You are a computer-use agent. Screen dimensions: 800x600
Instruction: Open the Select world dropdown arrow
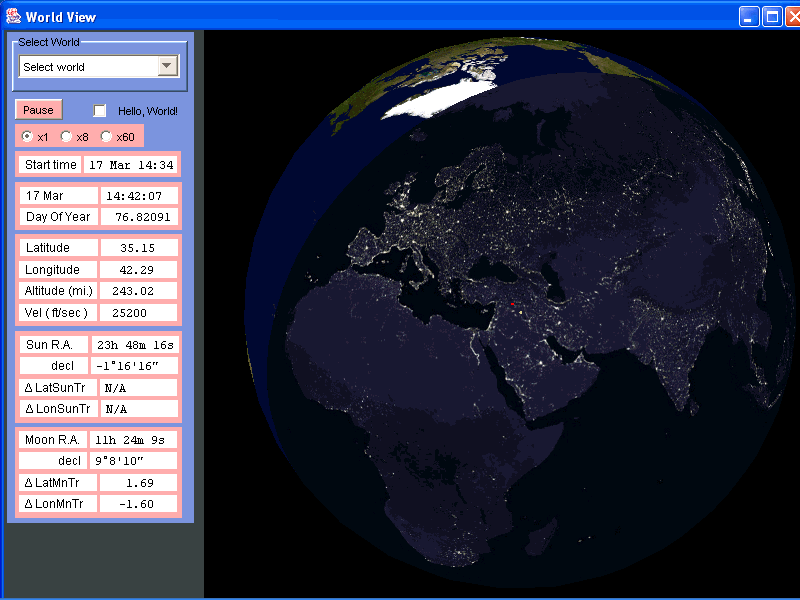168,67
